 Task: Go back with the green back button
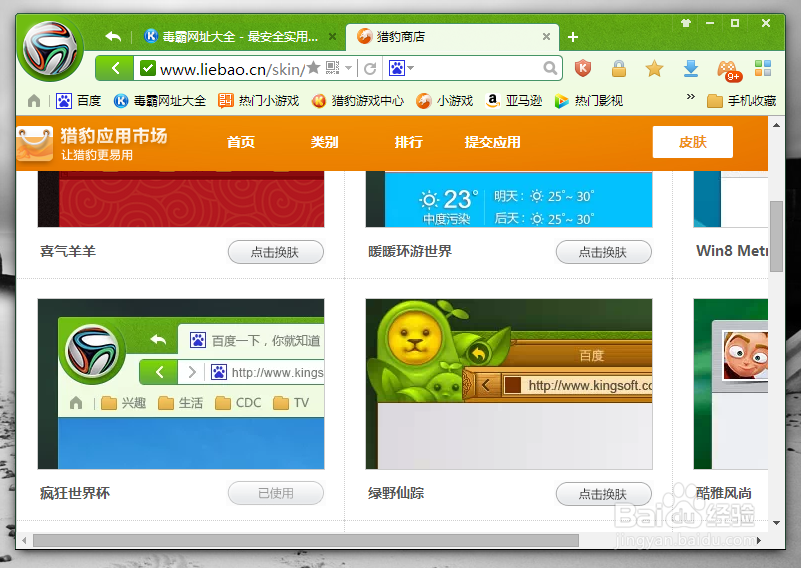pos(115,68)
